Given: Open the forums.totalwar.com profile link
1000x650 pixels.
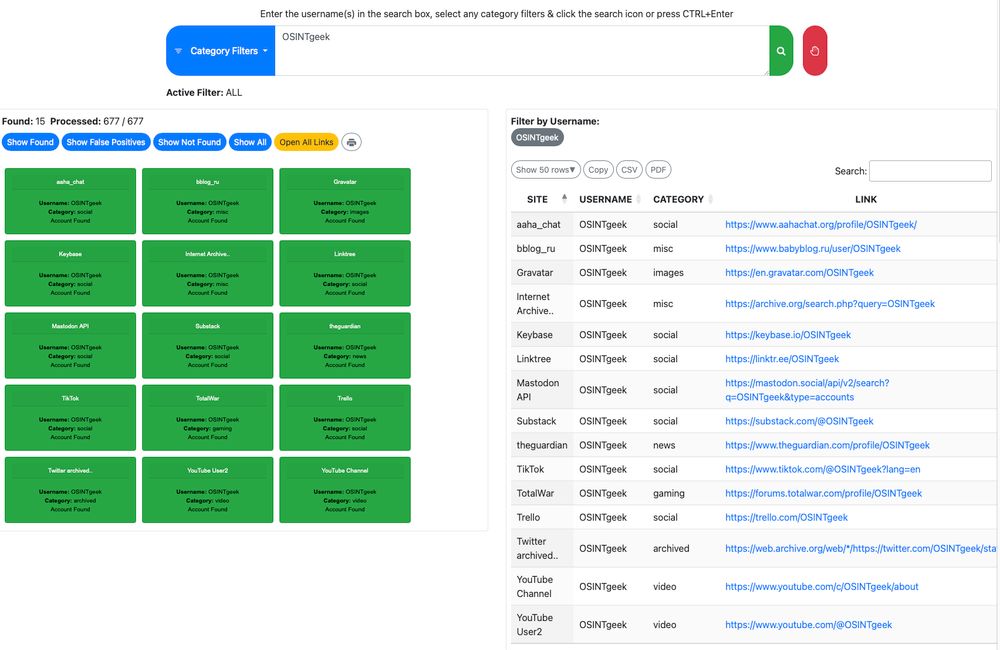Looking at the screenshot, I should [823, 494].
